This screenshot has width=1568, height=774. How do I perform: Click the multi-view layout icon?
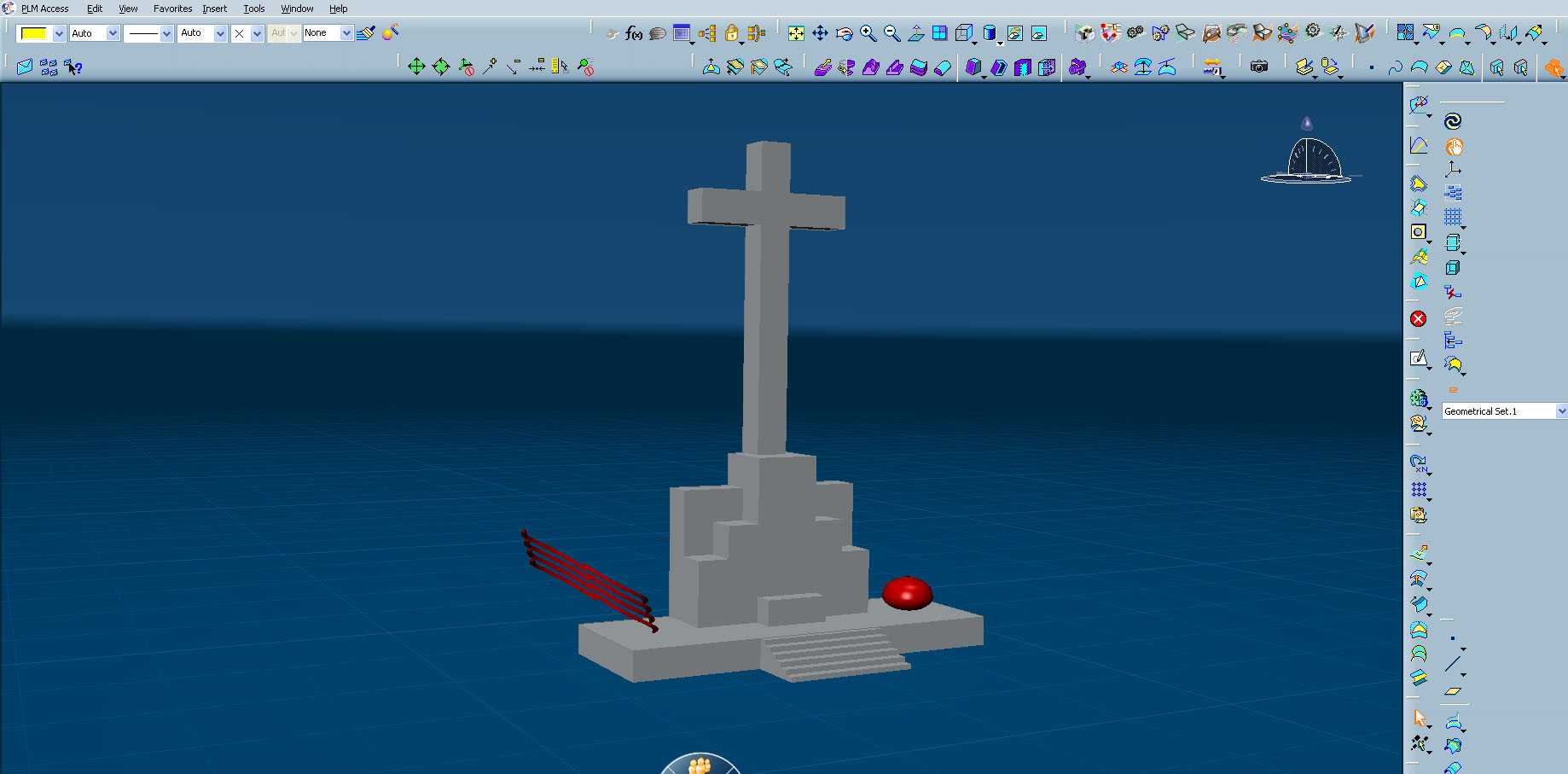[939, 33]
